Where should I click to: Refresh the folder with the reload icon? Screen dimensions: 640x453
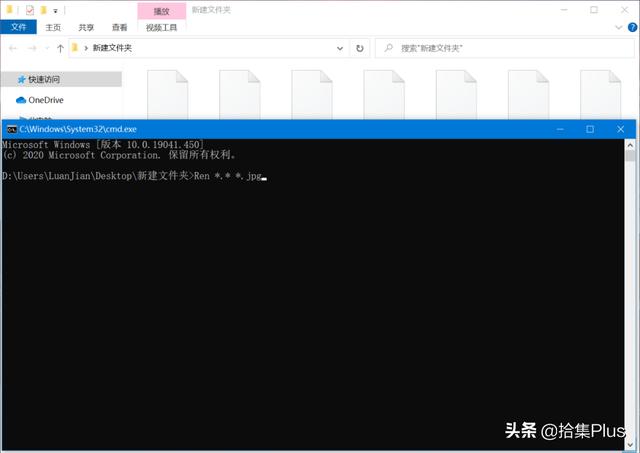pos(360,47)
